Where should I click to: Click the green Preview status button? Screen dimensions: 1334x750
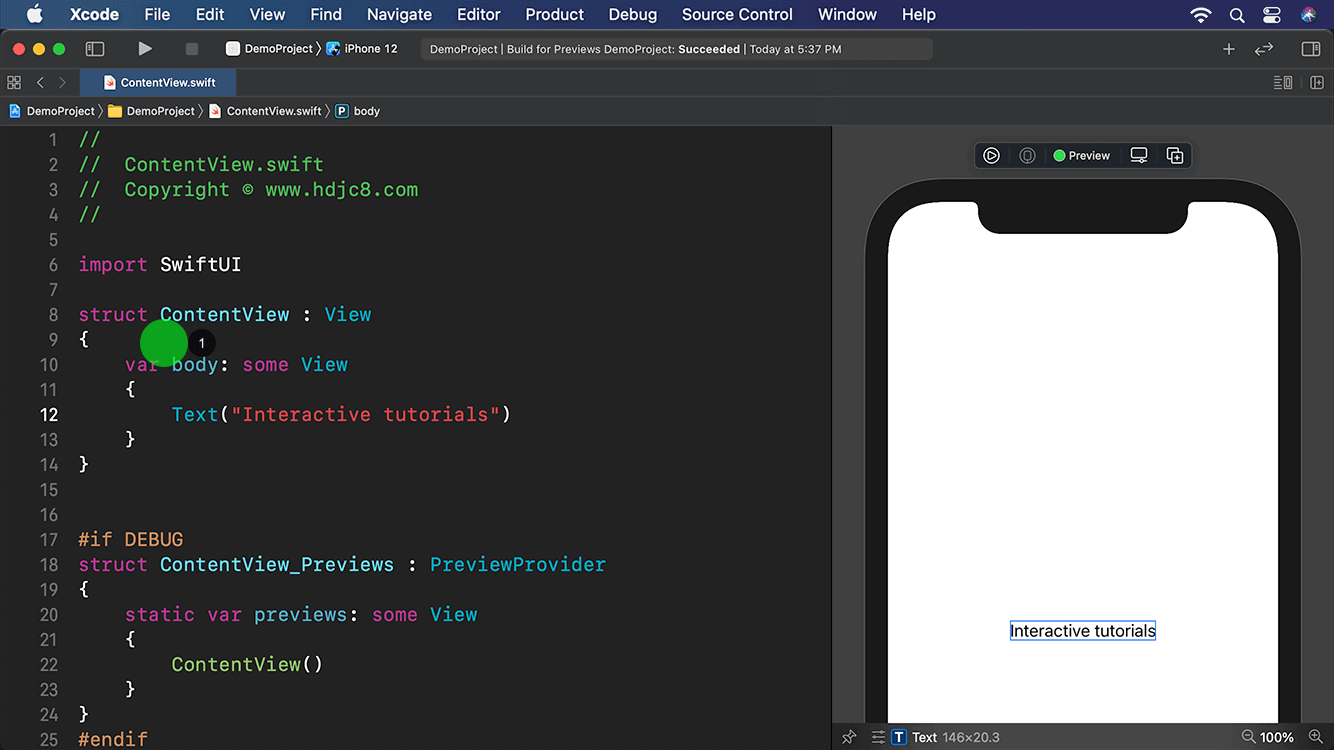pos(1081,155)
